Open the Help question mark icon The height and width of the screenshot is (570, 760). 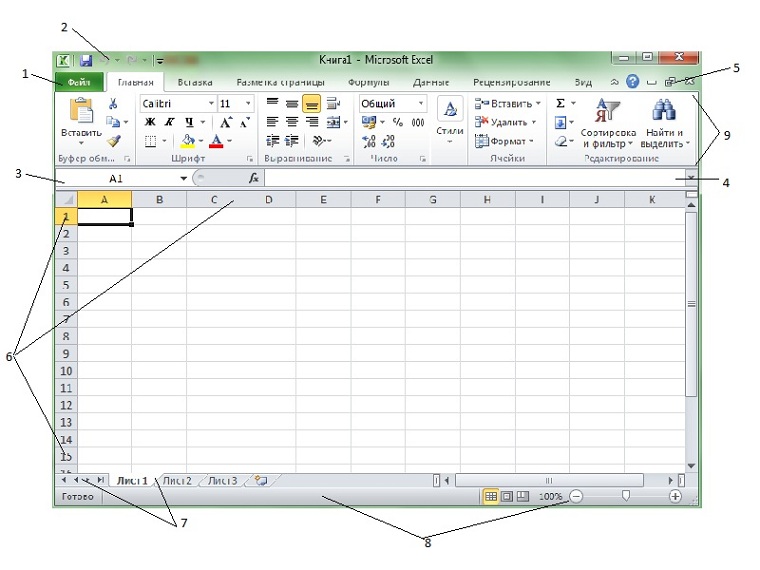click(x=633, y=81)
